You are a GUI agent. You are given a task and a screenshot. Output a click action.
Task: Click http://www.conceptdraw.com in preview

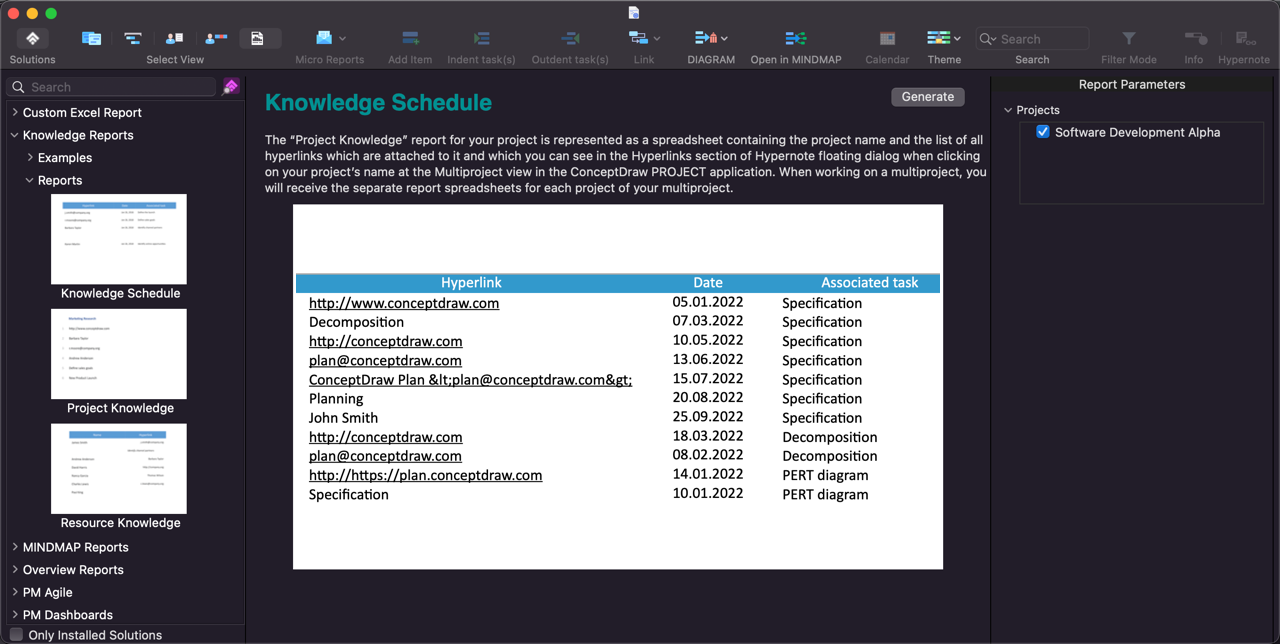click(404, 303)
